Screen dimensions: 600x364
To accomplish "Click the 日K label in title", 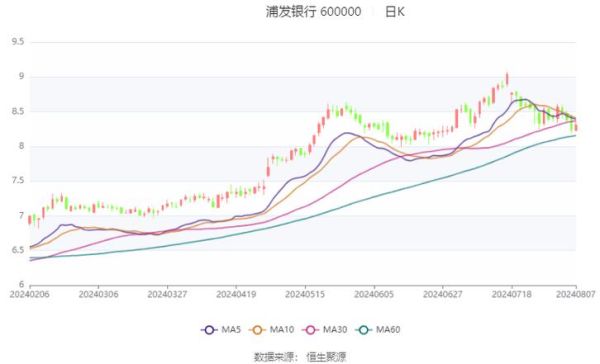I will click(x=395, y=12).
